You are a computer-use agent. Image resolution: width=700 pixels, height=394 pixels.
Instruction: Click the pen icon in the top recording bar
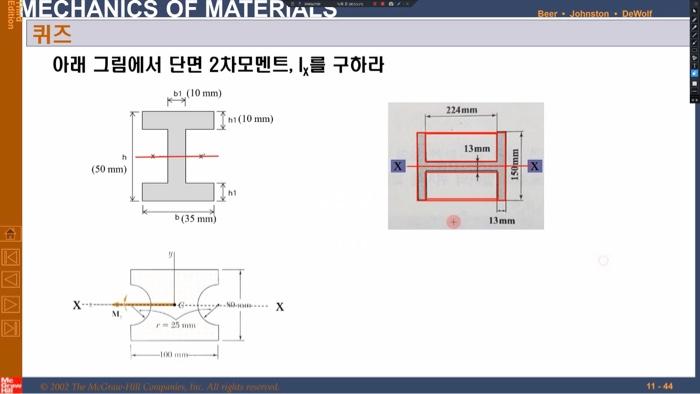coord(399,4)
